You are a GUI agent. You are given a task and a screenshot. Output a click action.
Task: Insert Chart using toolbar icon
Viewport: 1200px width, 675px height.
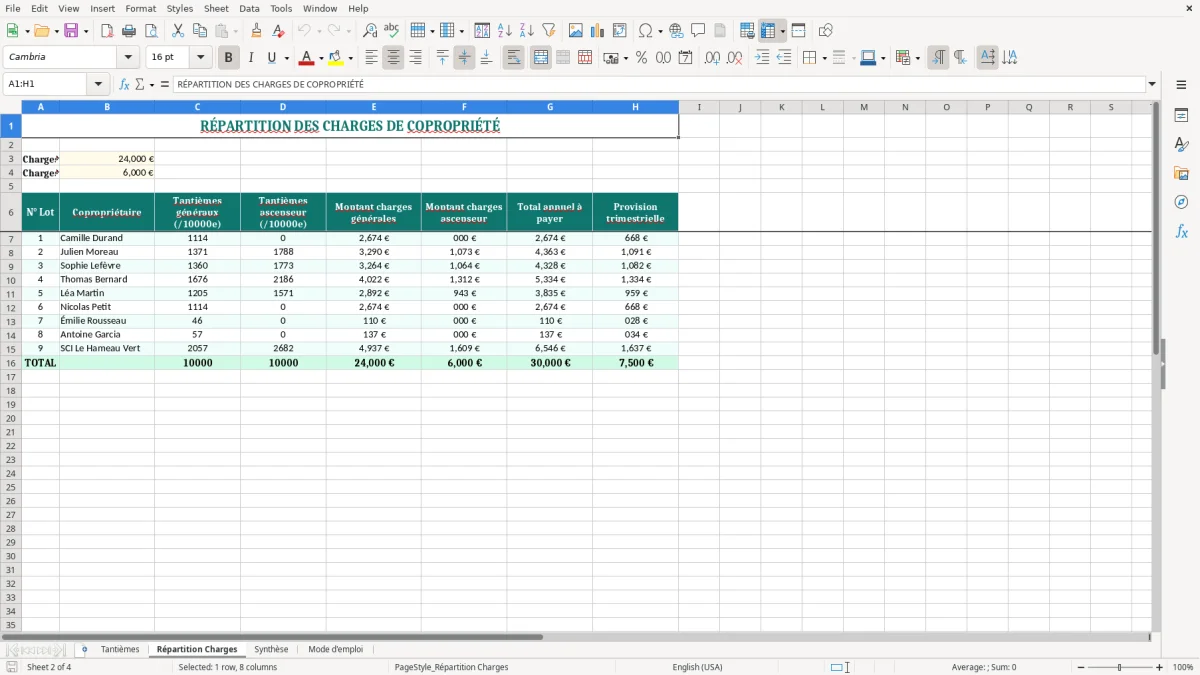point(598,31)
